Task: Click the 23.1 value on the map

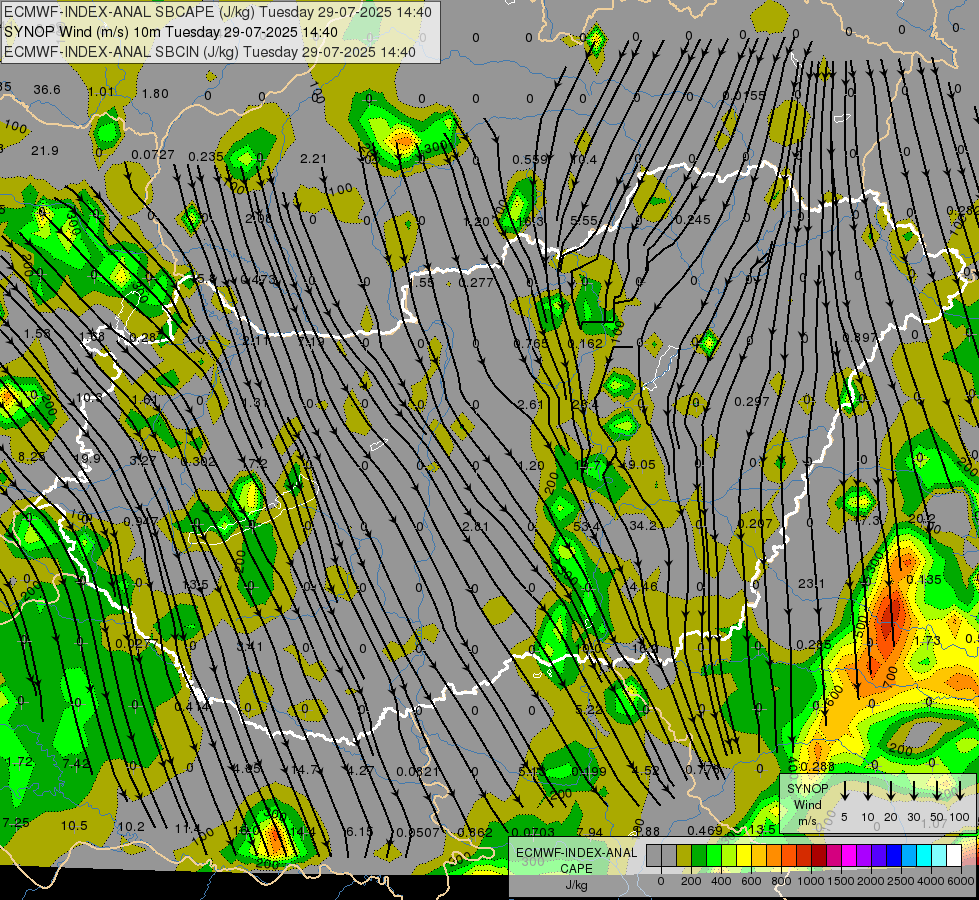Action: (x=812, y=583)
